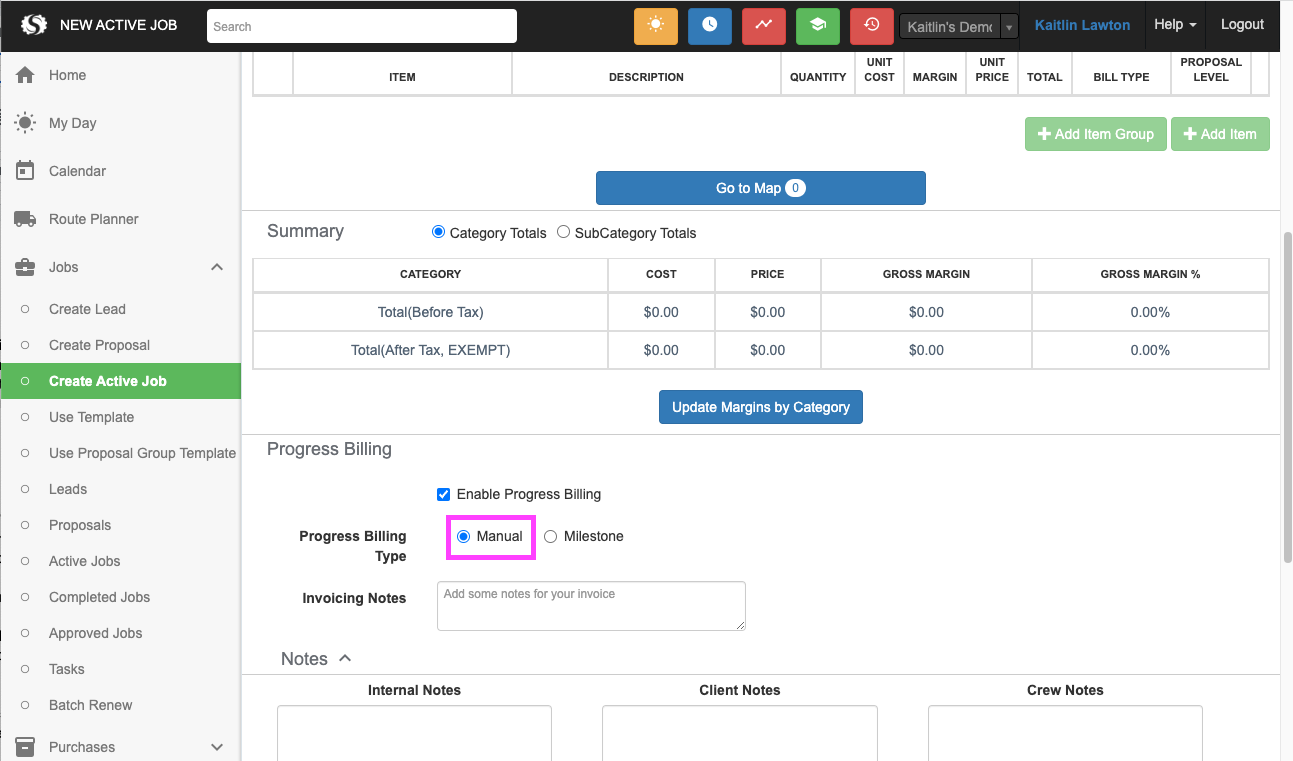Click the Calendar icon in sidebar
1293x761 pixels.
pyautogui.click(x=25, y=171)
